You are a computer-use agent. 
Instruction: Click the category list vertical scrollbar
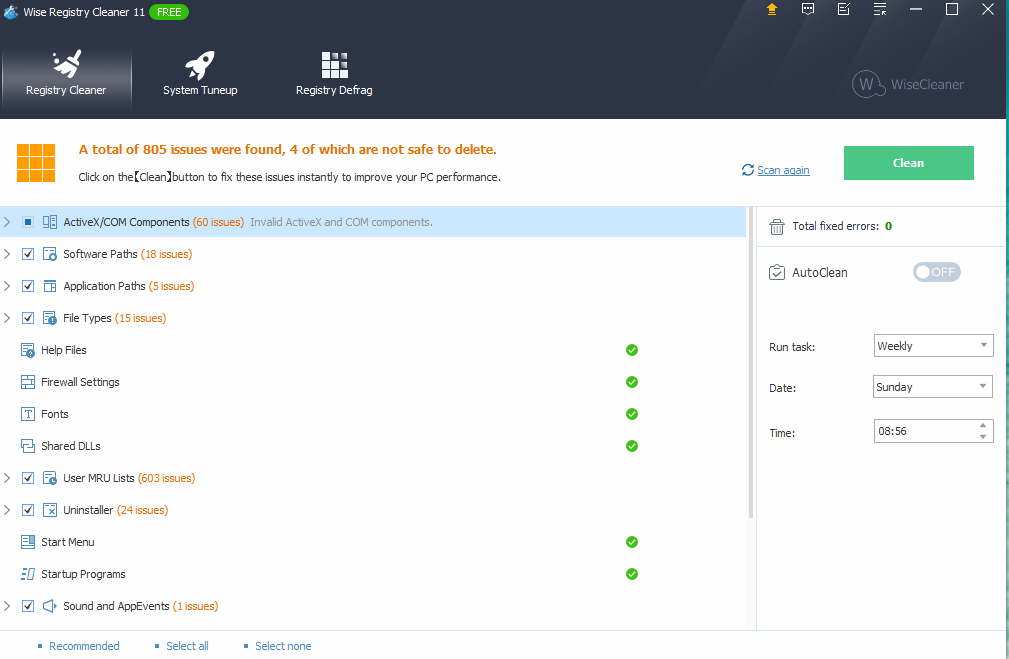[x=750, y=363]
